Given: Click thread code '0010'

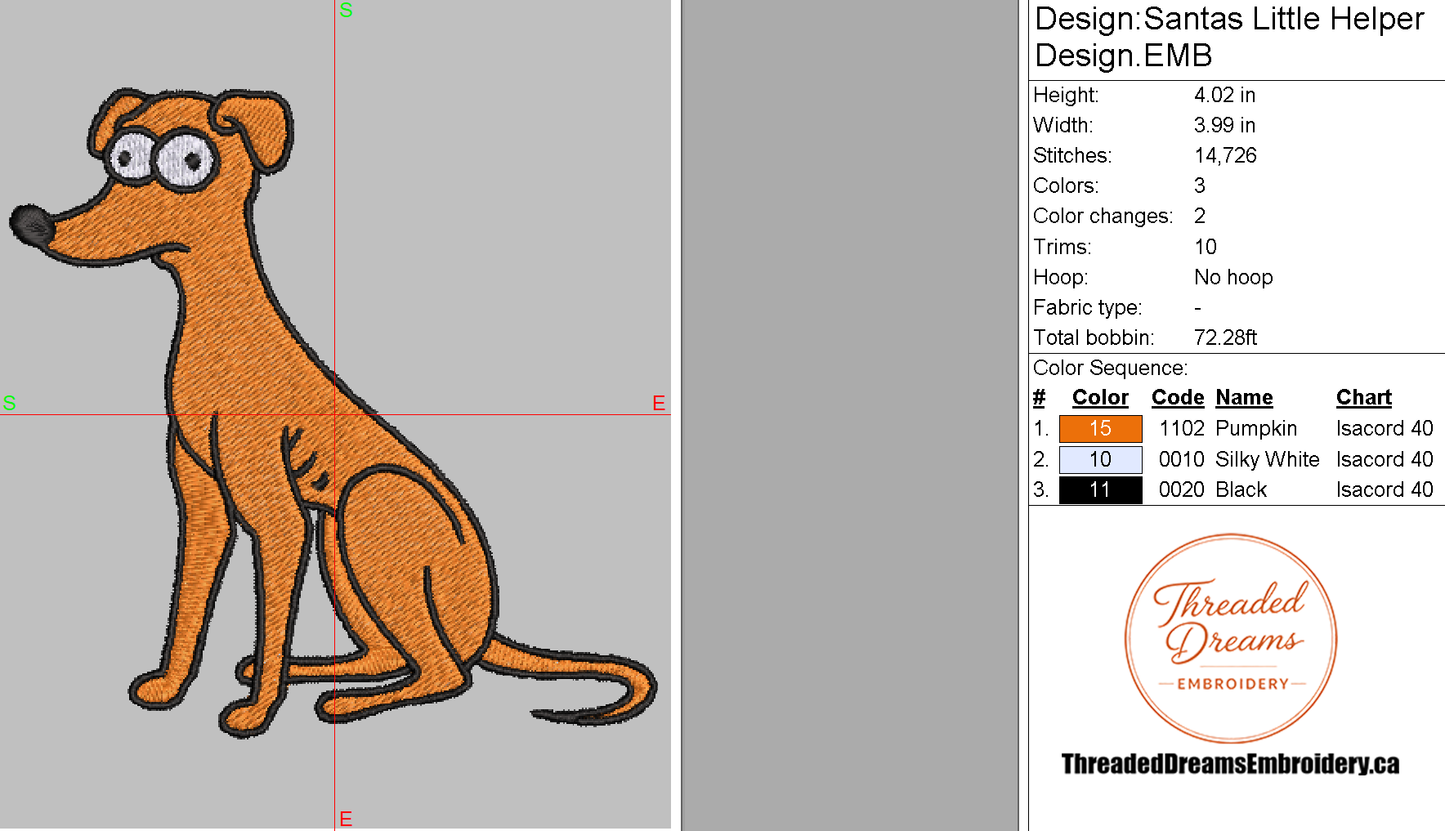Looking at the screenshot, I should [x=1181, y=460].
